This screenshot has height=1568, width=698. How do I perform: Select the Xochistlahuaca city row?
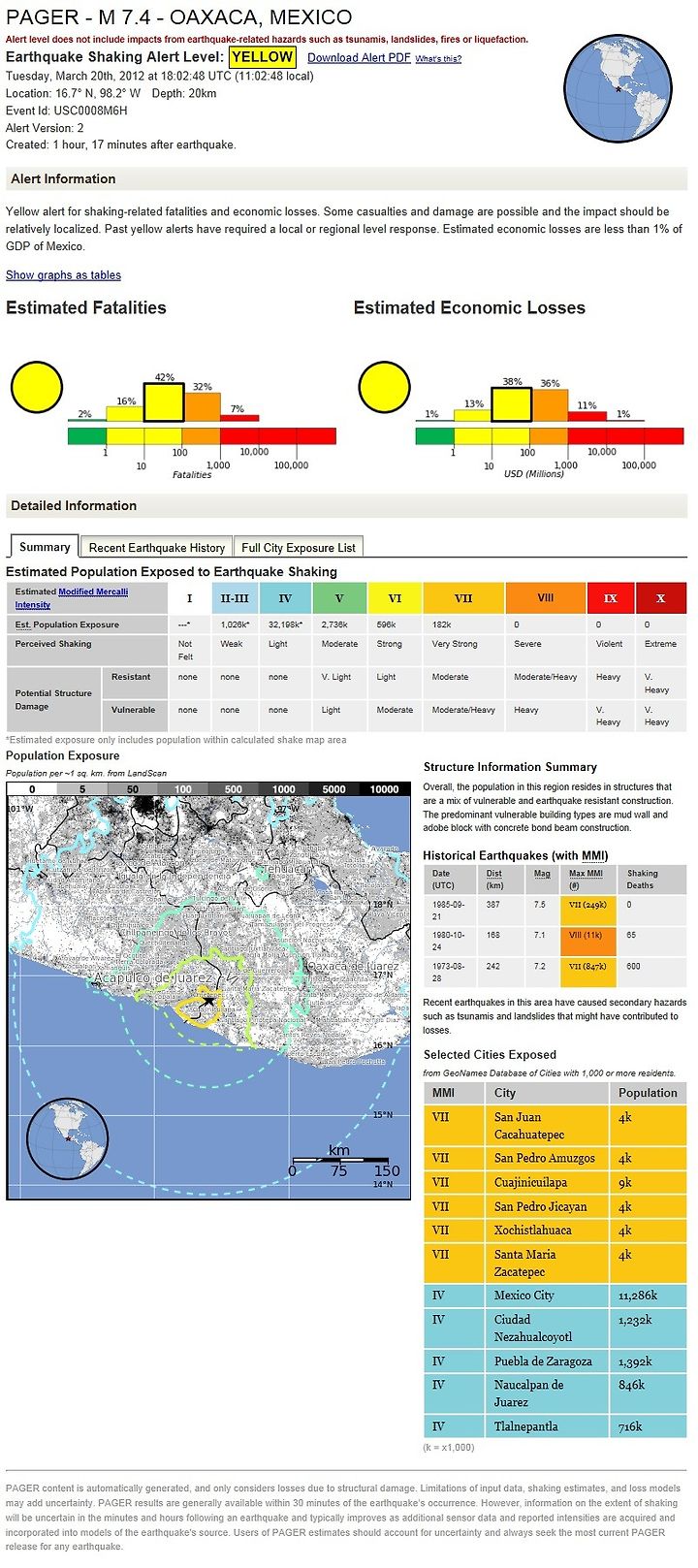(555, 1230)
